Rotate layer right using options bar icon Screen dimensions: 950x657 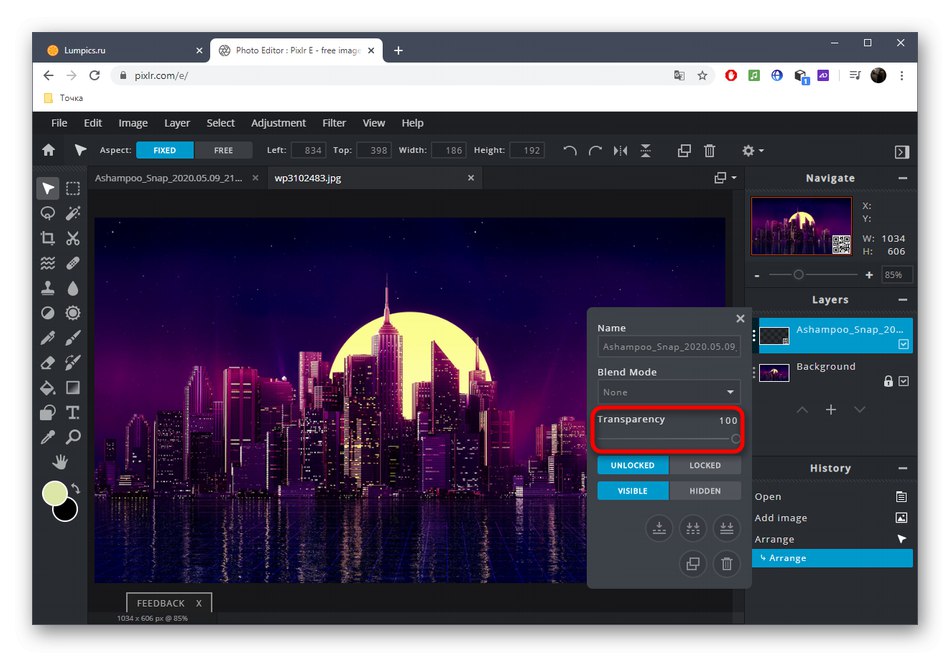pos(595,150)
